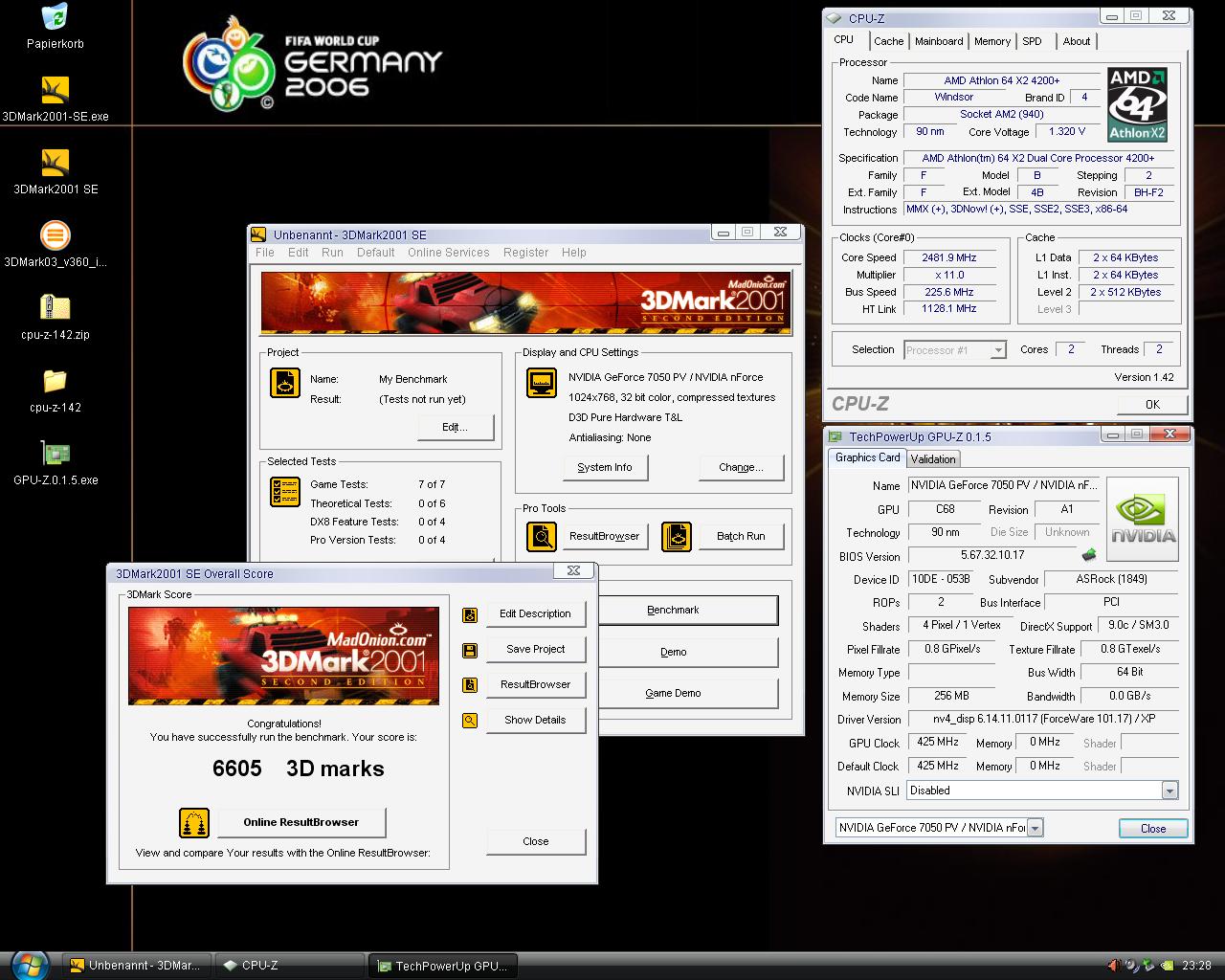Click Close in Overall Score dialog

pos(536,841)
